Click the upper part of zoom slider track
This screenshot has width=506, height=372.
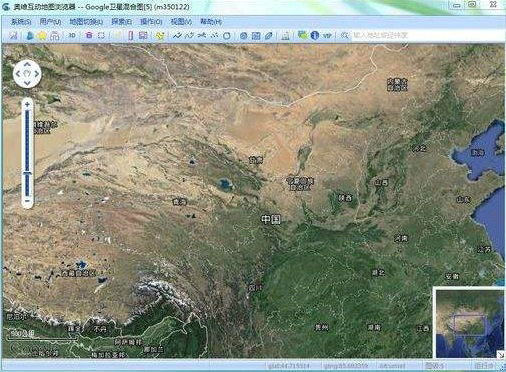pos(27,140)
